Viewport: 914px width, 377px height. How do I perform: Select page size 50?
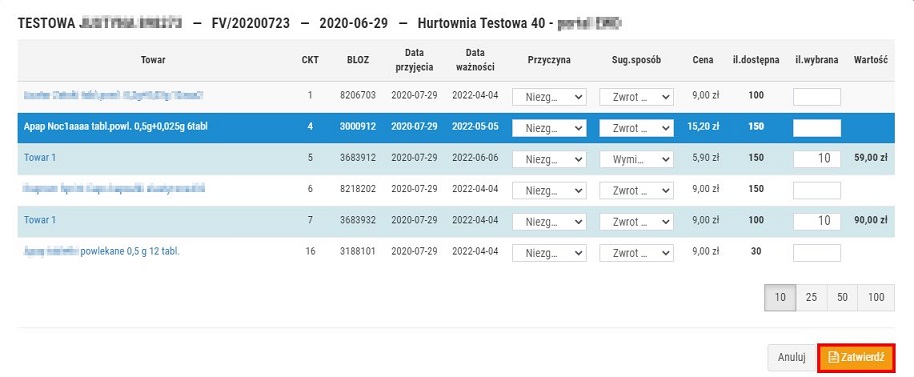[x=842, y=297]
